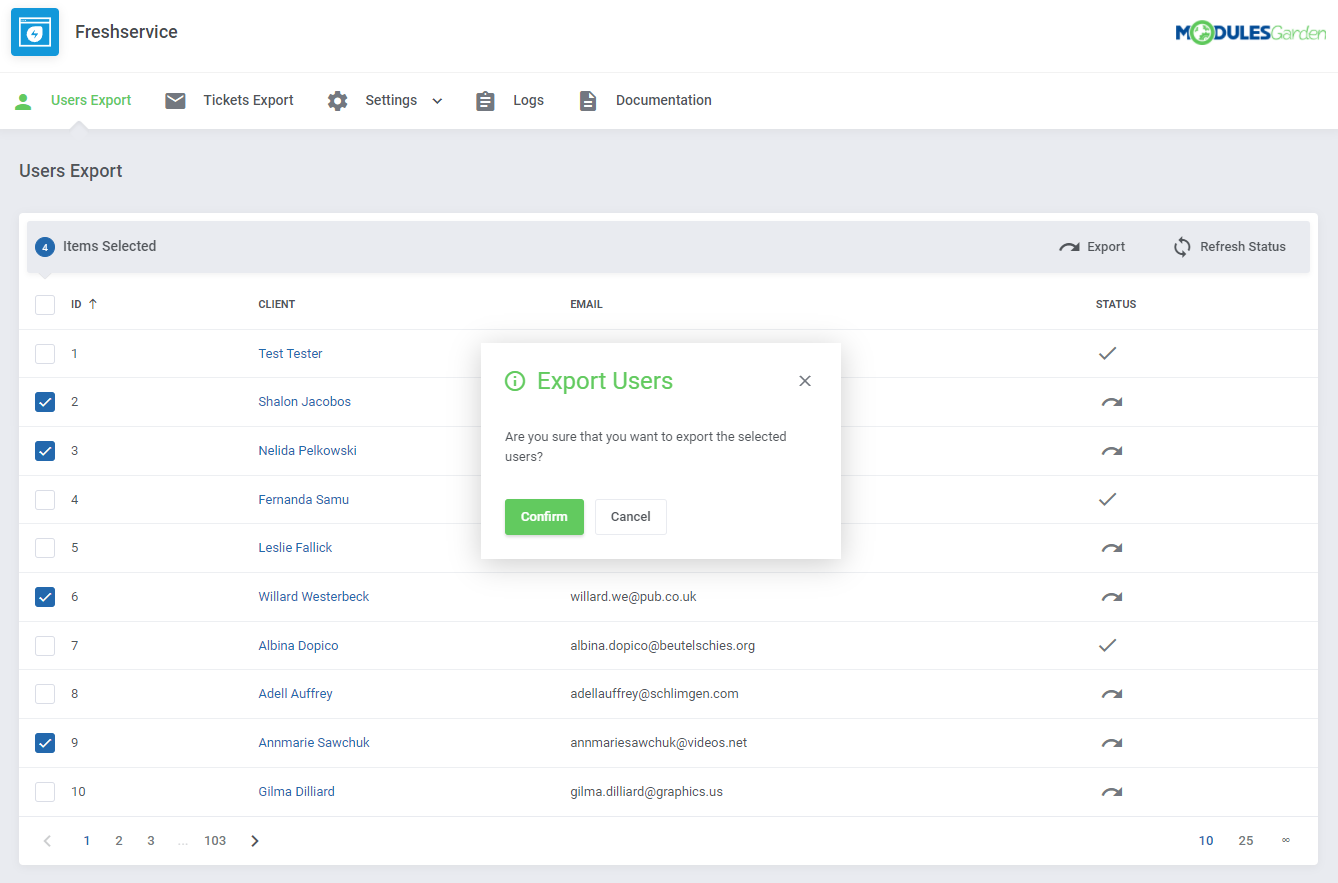Check the checkbox for Leslie Fallick
This screenshot has height=883, width=1338.
45,548
